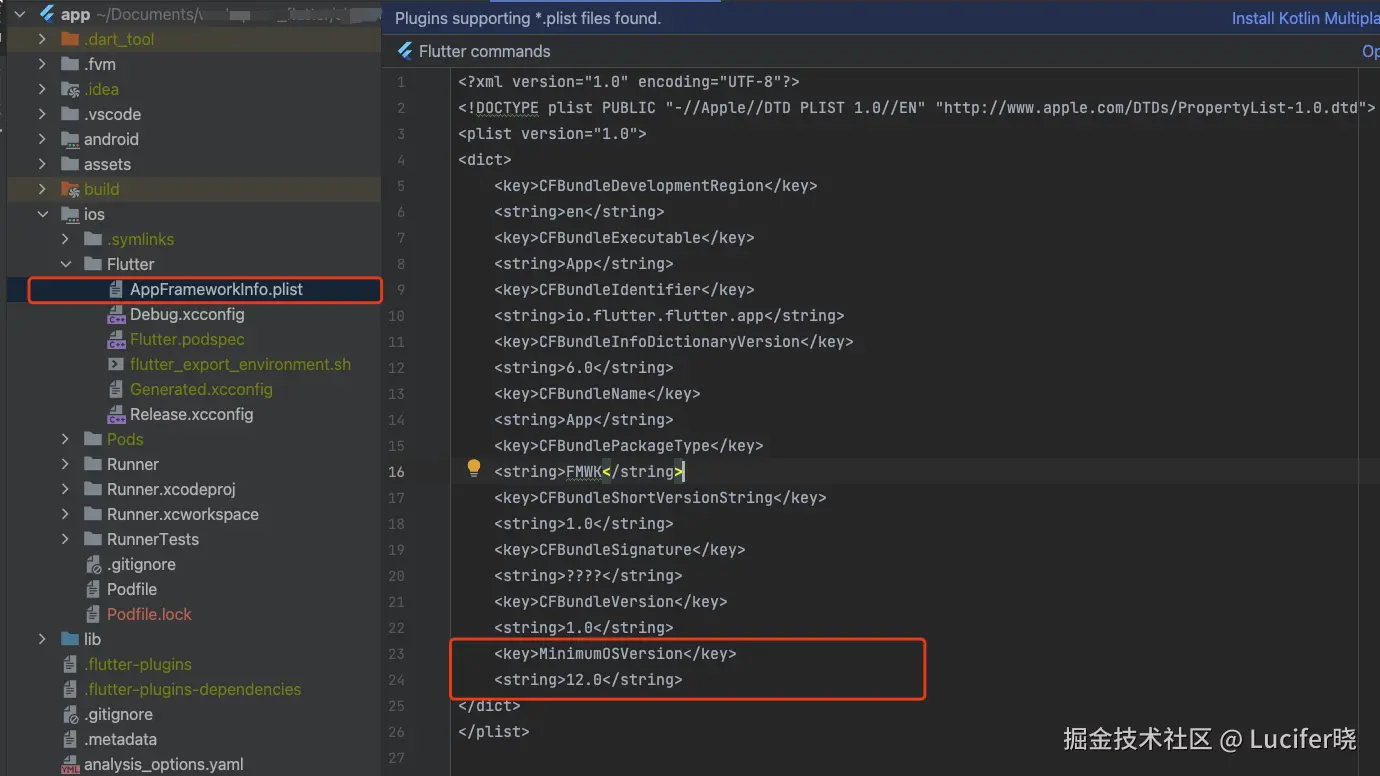Click the .symlinks folder icon
Screen dimensions: 1380x776
tap(93, 239)
